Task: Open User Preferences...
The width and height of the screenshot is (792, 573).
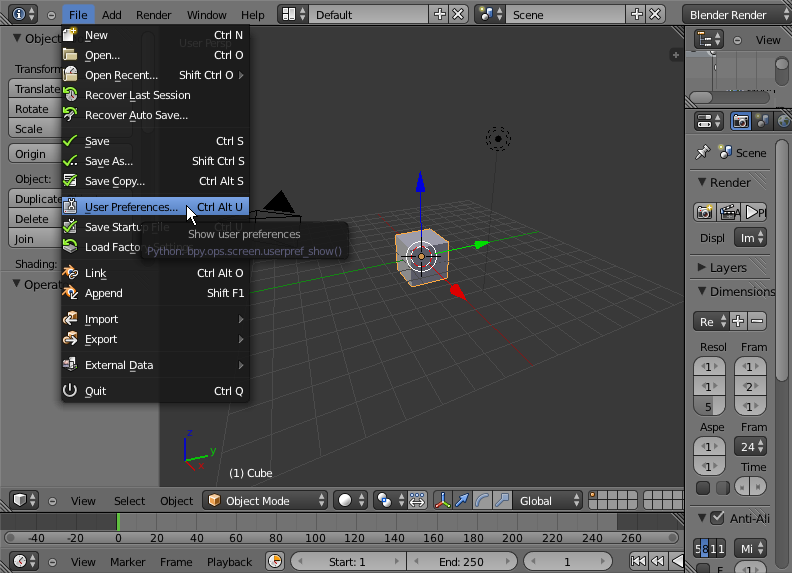Action: point(156,207)
